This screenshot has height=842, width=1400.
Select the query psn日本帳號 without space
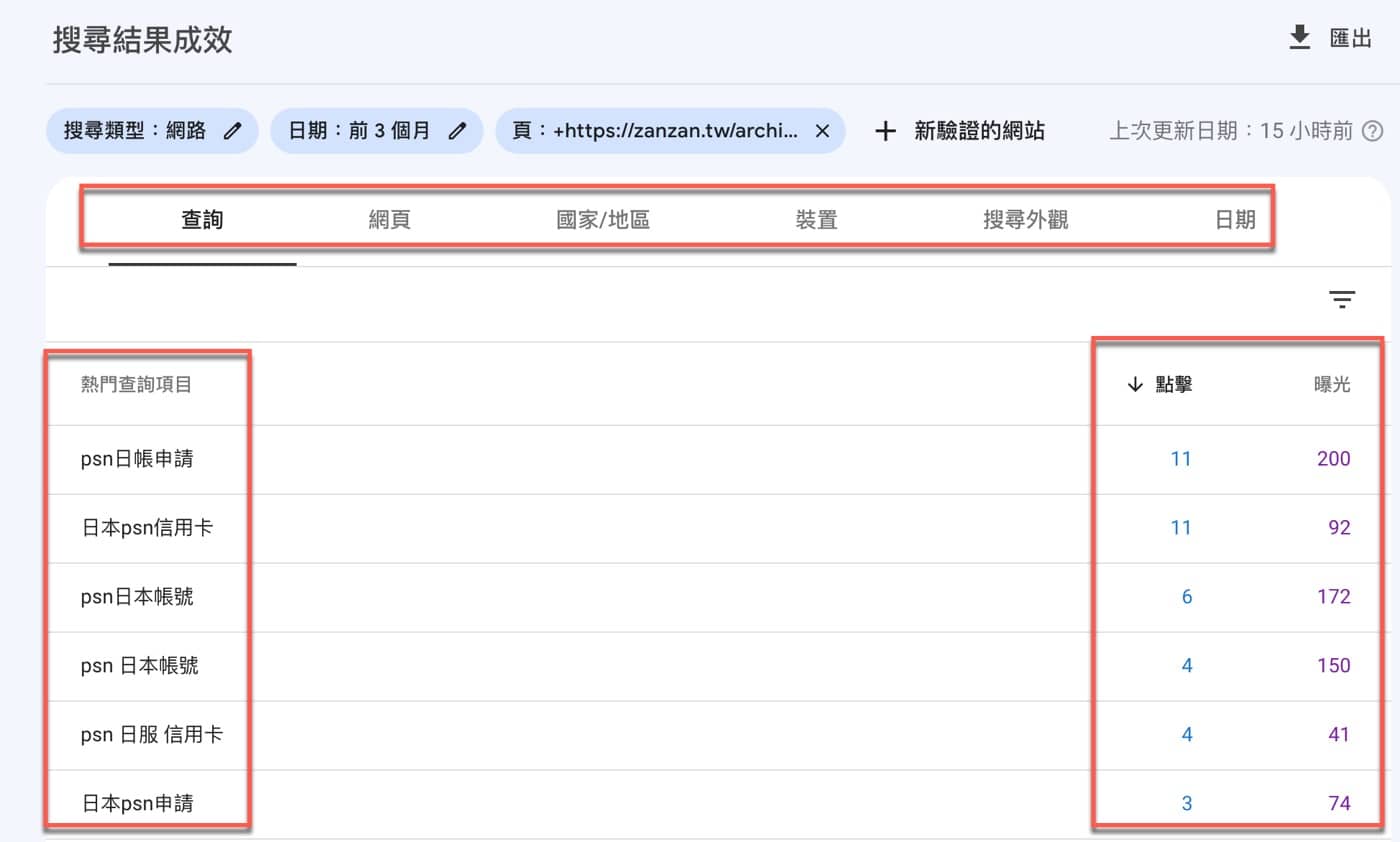137,597
